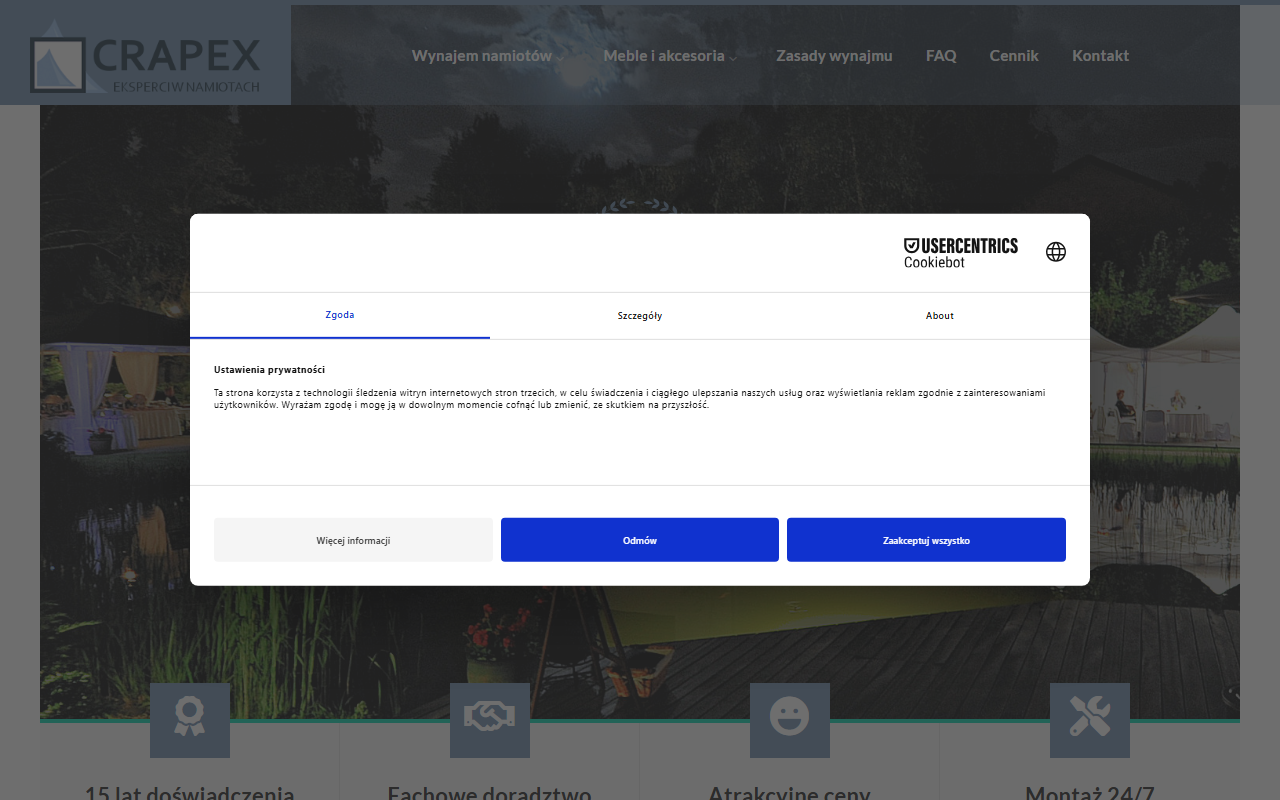Expand the Wynajem namiotów menu
Viewport: 1280px width, 800px height.
coord(487,56)
